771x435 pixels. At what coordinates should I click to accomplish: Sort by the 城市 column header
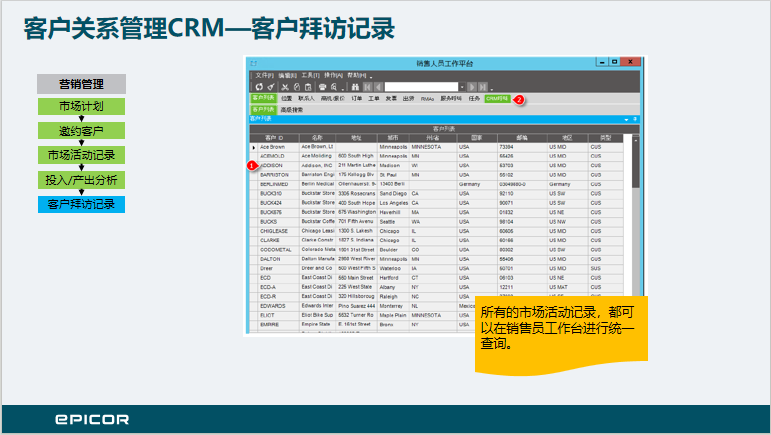click(393, 138)
